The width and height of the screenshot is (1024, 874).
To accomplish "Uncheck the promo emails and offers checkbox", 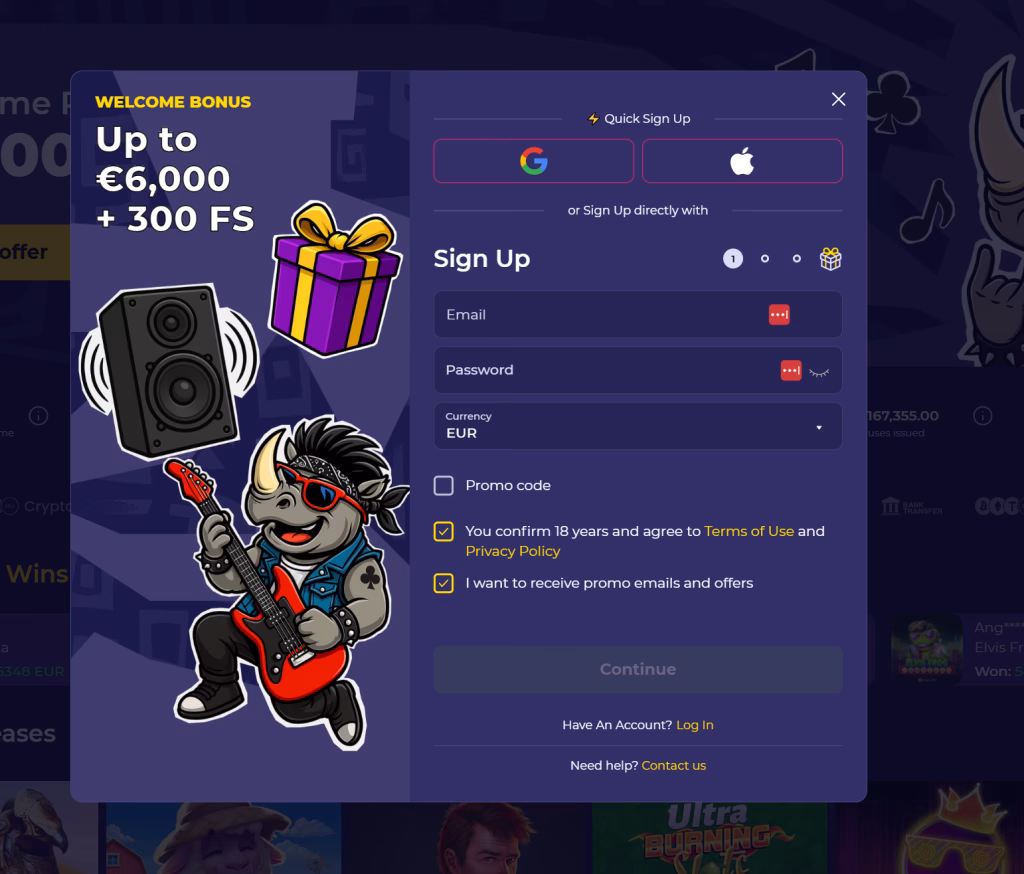I will 443,583.
